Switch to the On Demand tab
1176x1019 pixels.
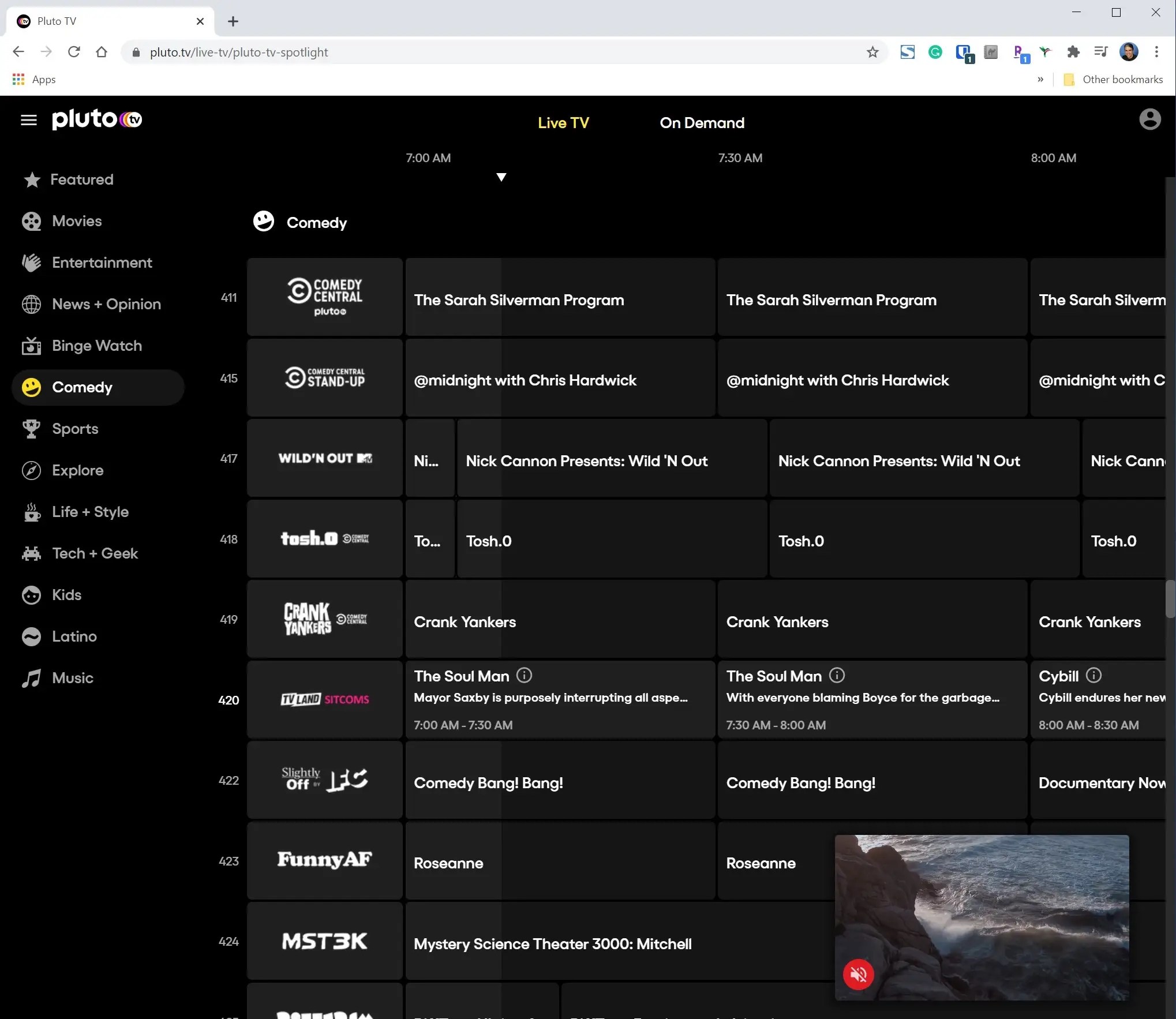tap(702, 123)
